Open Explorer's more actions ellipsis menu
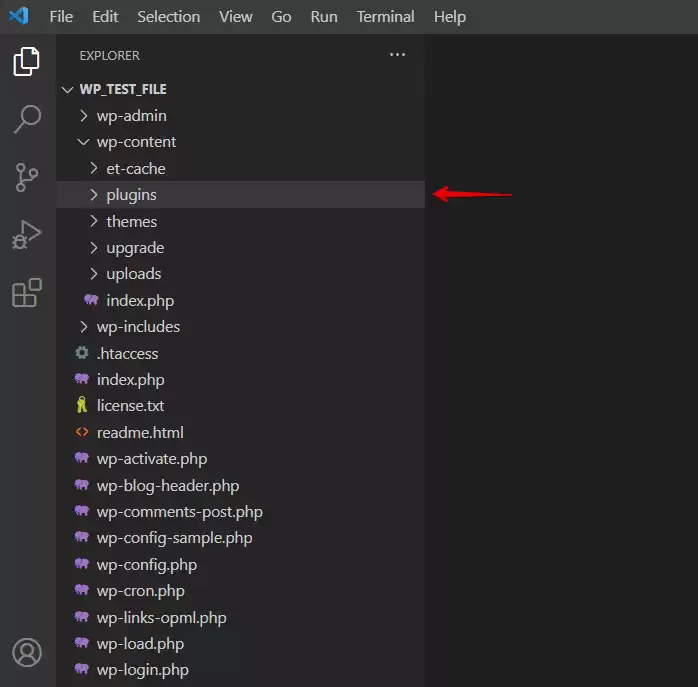Screen dimensions: 698x687 pos(397,55)
